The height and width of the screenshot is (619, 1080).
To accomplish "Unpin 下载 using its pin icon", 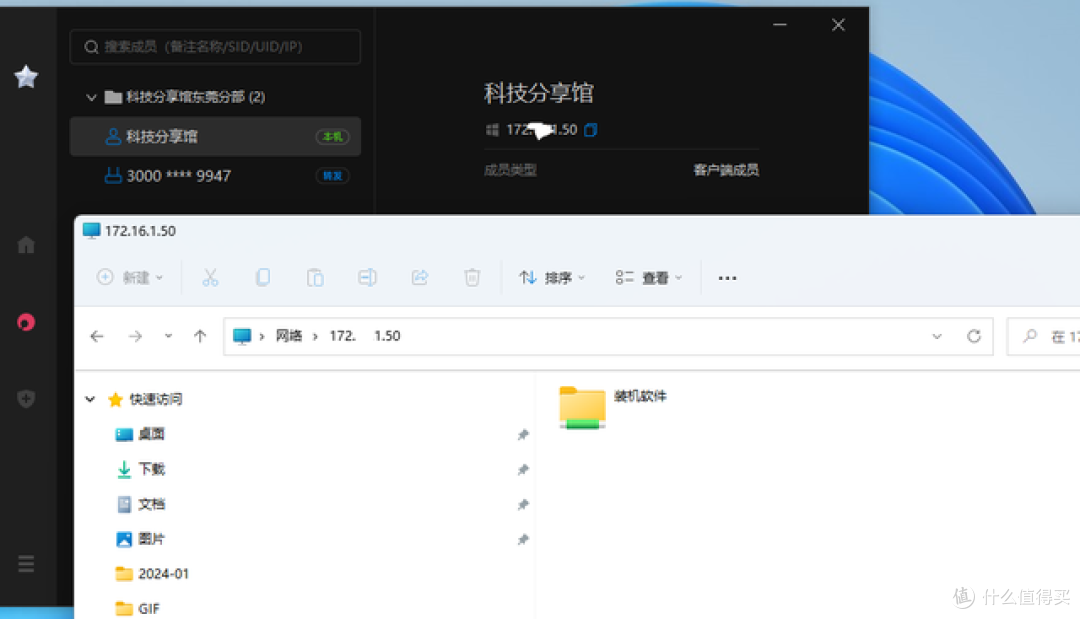I will click(523, 470).
